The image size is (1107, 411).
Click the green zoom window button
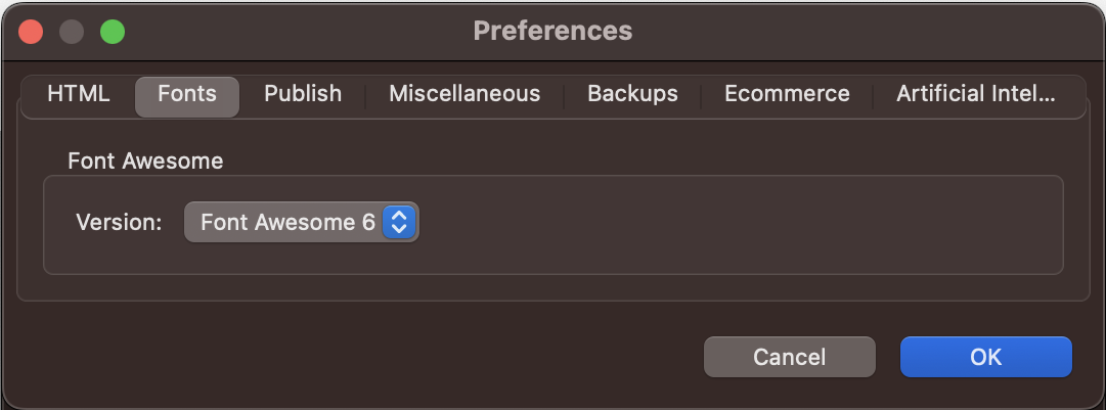(112, 31)
